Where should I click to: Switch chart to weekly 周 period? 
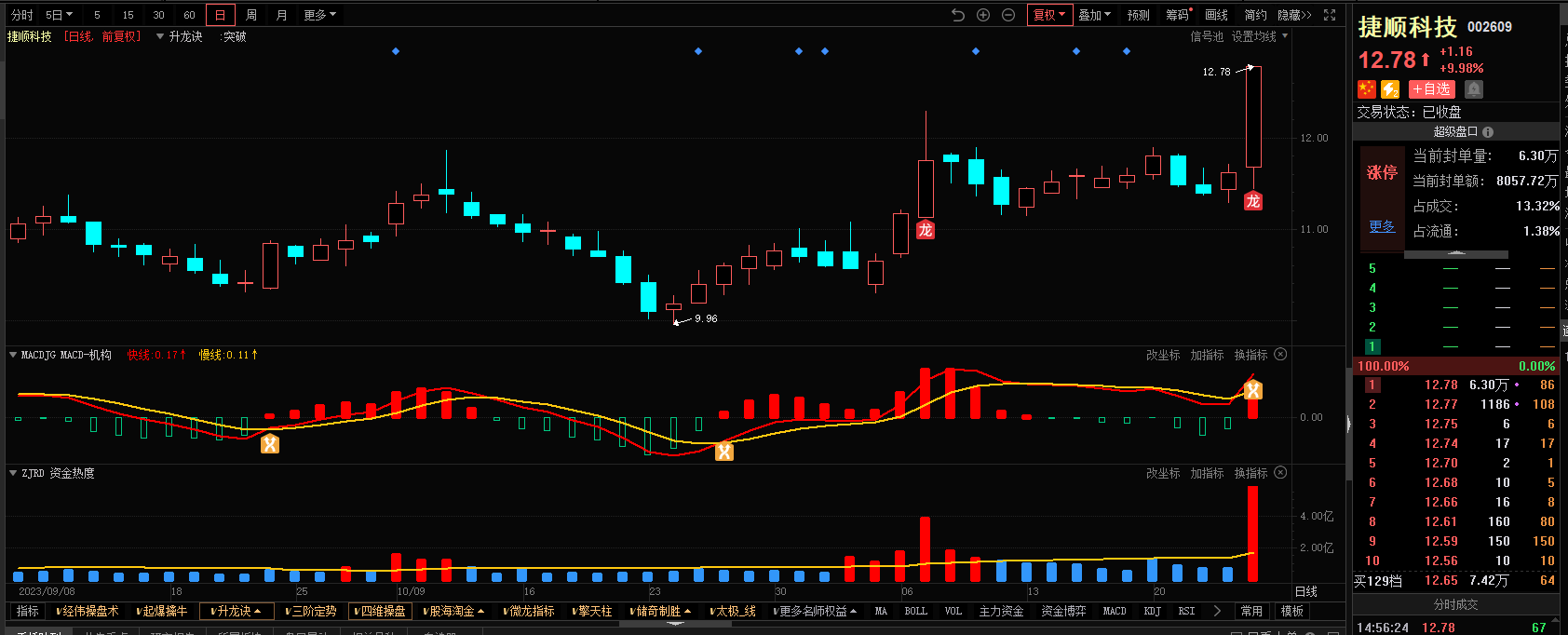251,15
